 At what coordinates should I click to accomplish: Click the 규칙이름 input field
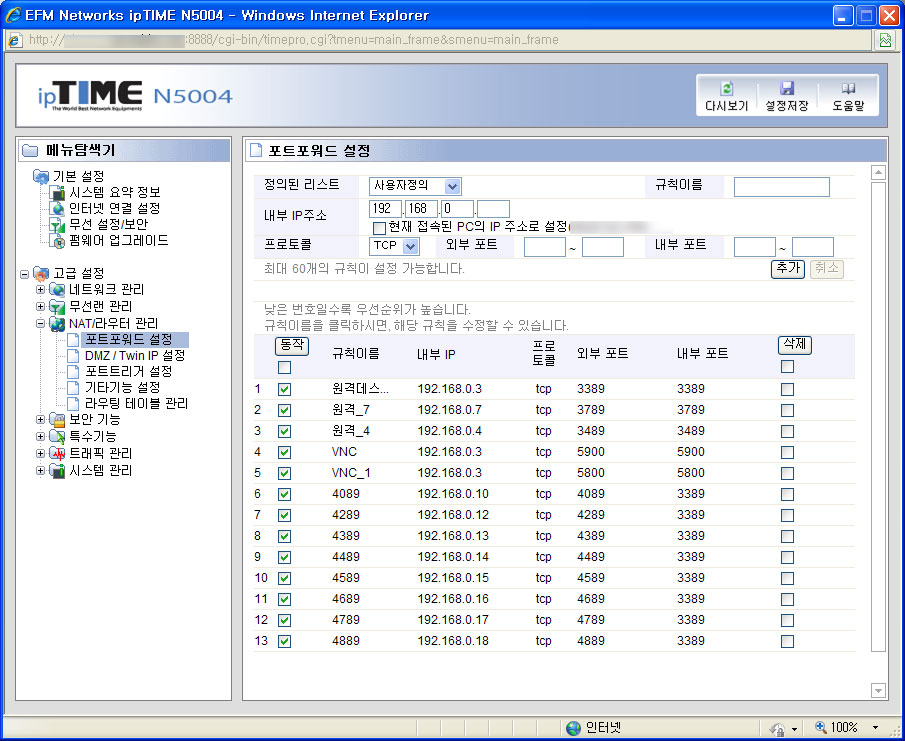tap(781, 186)
